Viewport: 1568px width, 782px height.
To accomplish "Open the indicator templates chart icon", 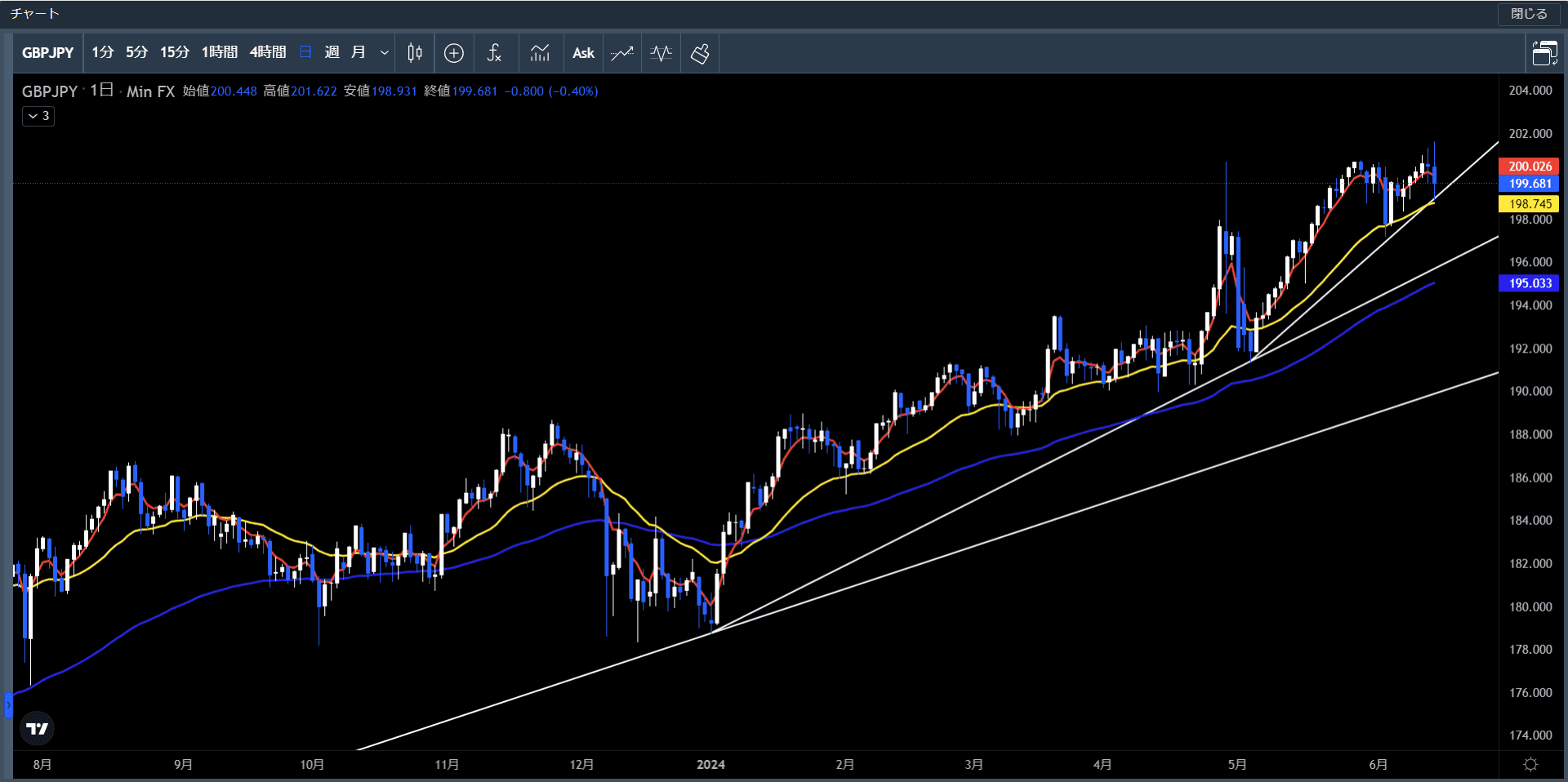I will [x=540, y=53].
